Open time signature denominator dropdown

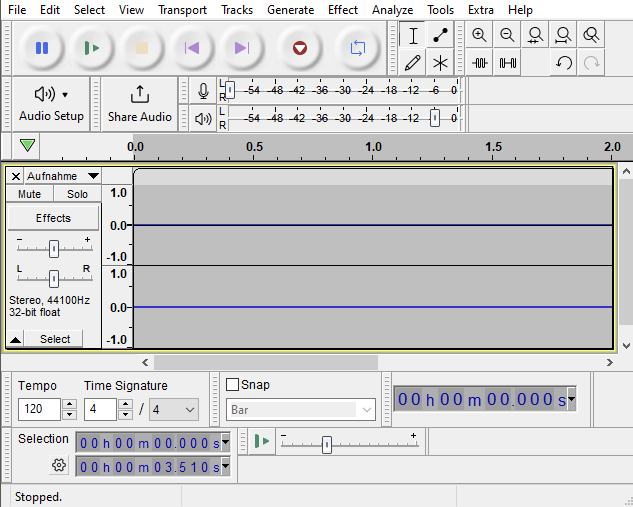(x=174, y=410)
